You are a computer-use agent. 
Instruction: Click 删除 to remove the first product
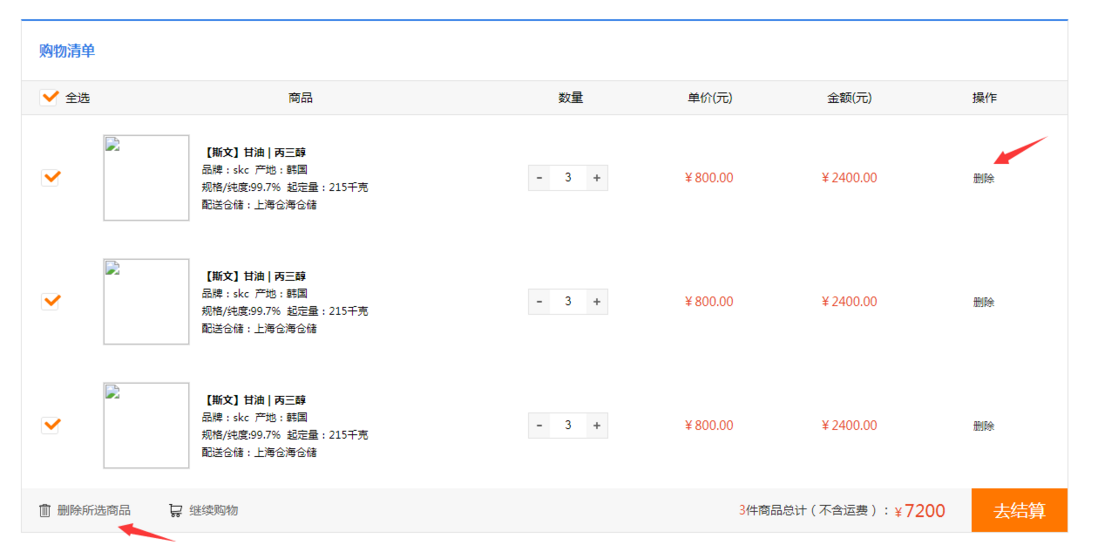984,179
